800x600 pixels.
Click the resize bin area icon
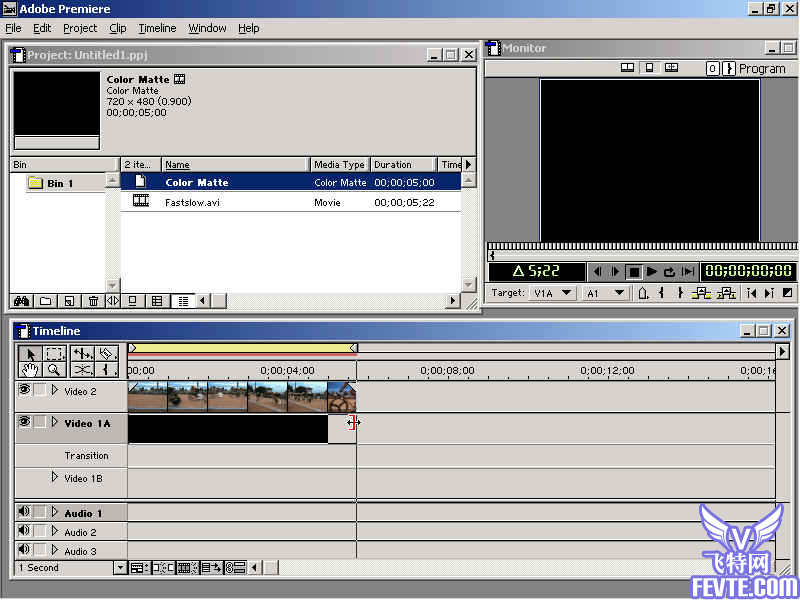point(113,301)
